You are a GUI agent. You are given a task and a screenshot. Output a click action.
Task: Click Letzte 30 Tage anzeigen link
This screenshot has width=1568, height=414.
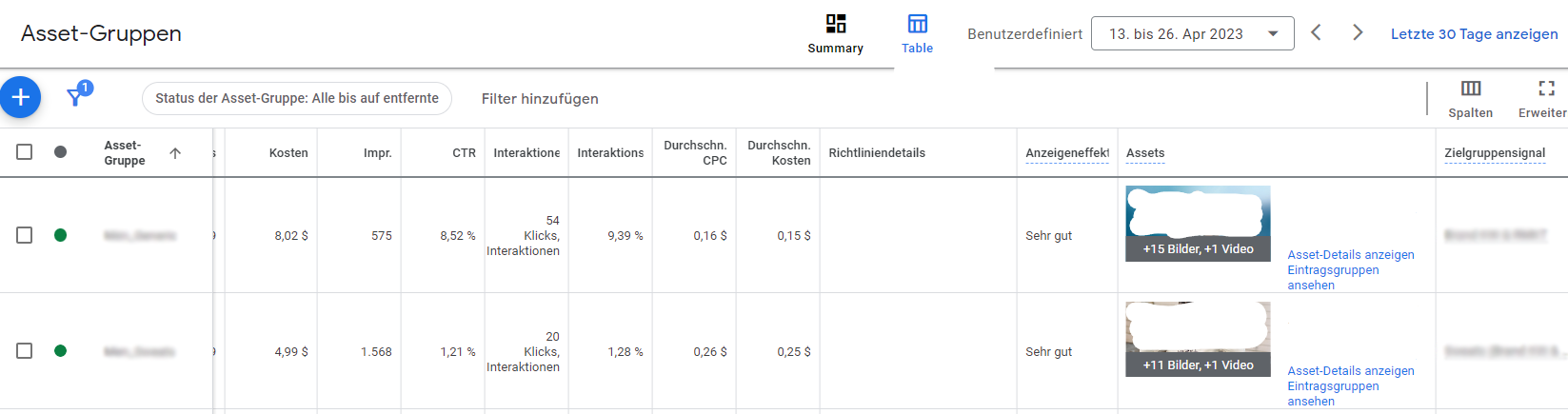click(1474, 33)
